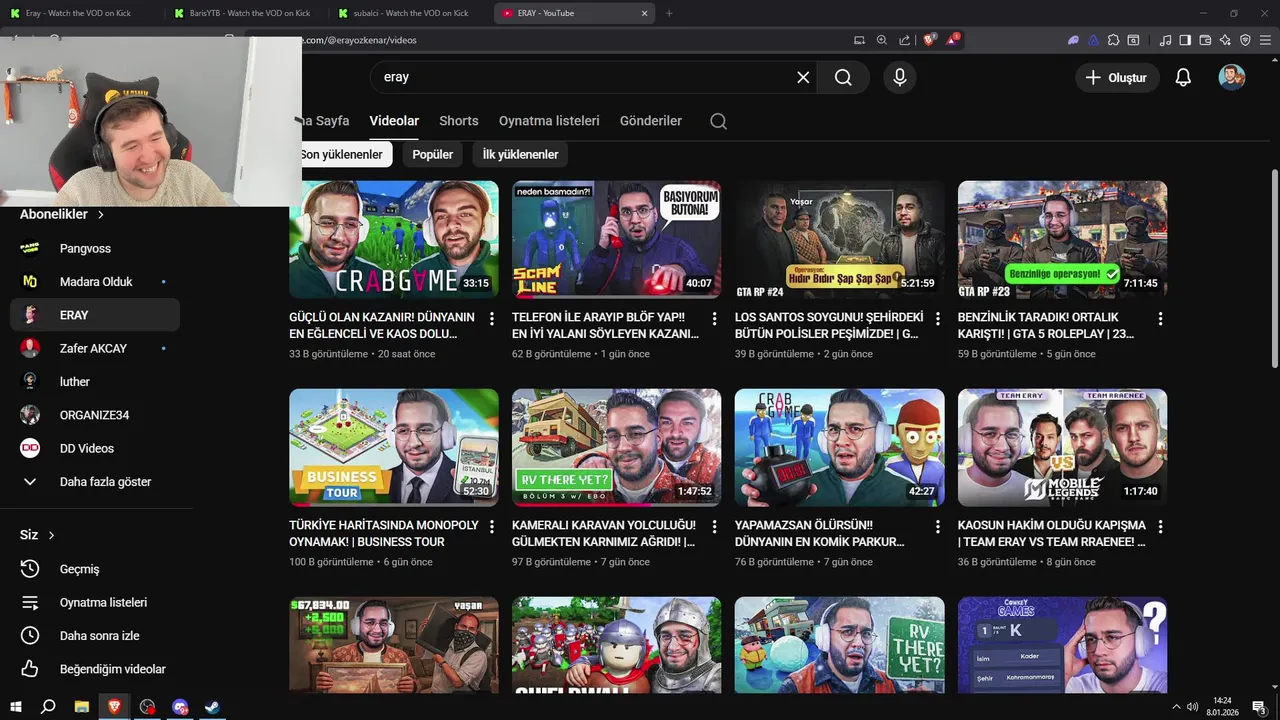Open Brave Wallet icon in toolbar

[x=1205, y=40]
